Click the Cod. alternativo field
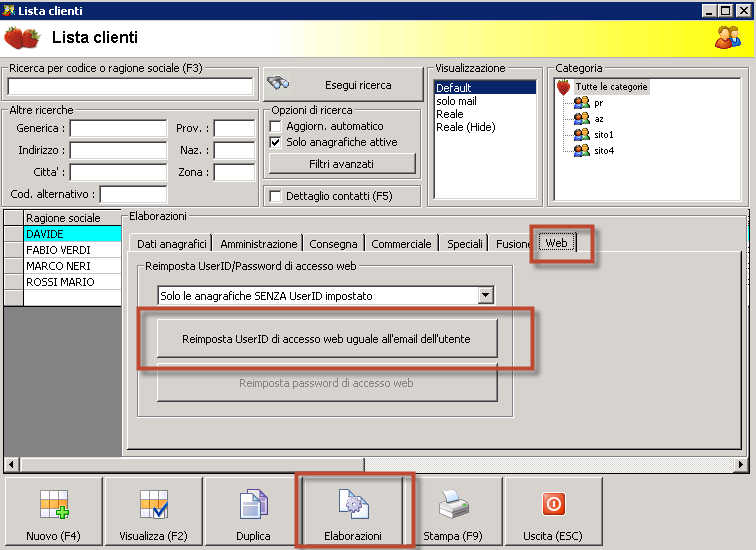Image resolution: width=756 pixels, height=550 pixels. coord(134,194)
